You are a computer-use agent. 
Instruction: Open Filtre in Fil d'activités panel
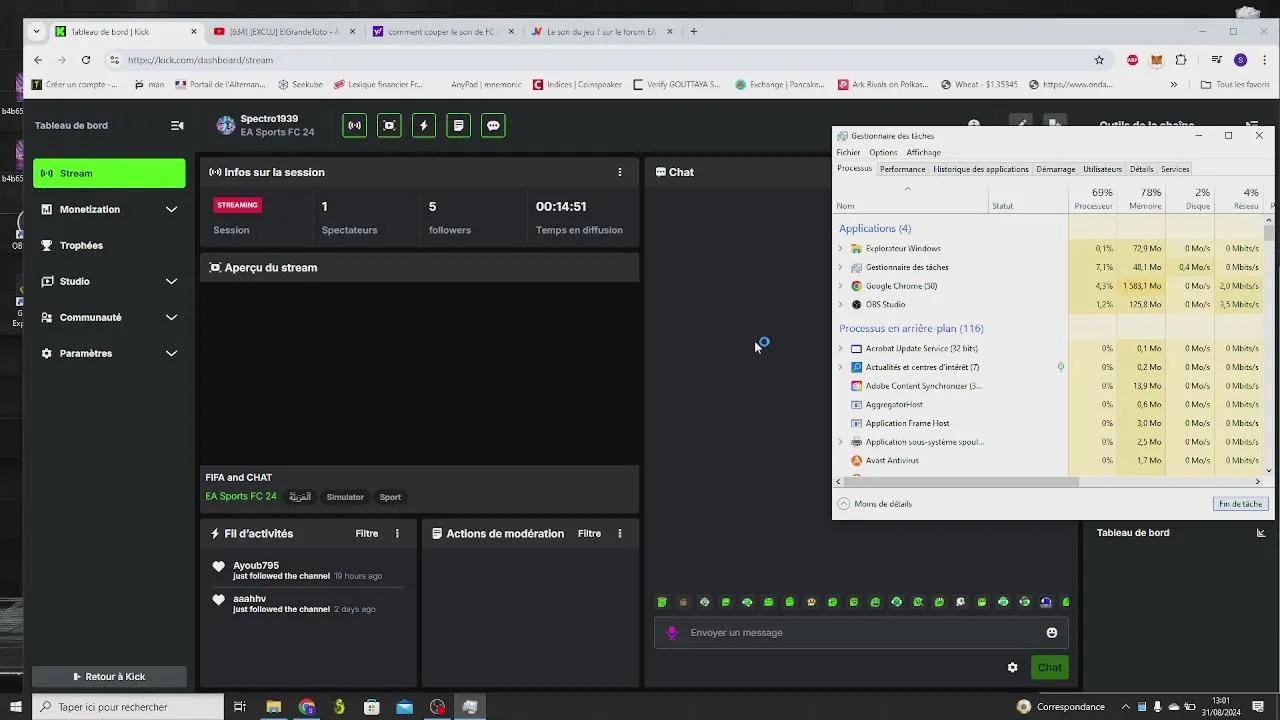point(367,534)
